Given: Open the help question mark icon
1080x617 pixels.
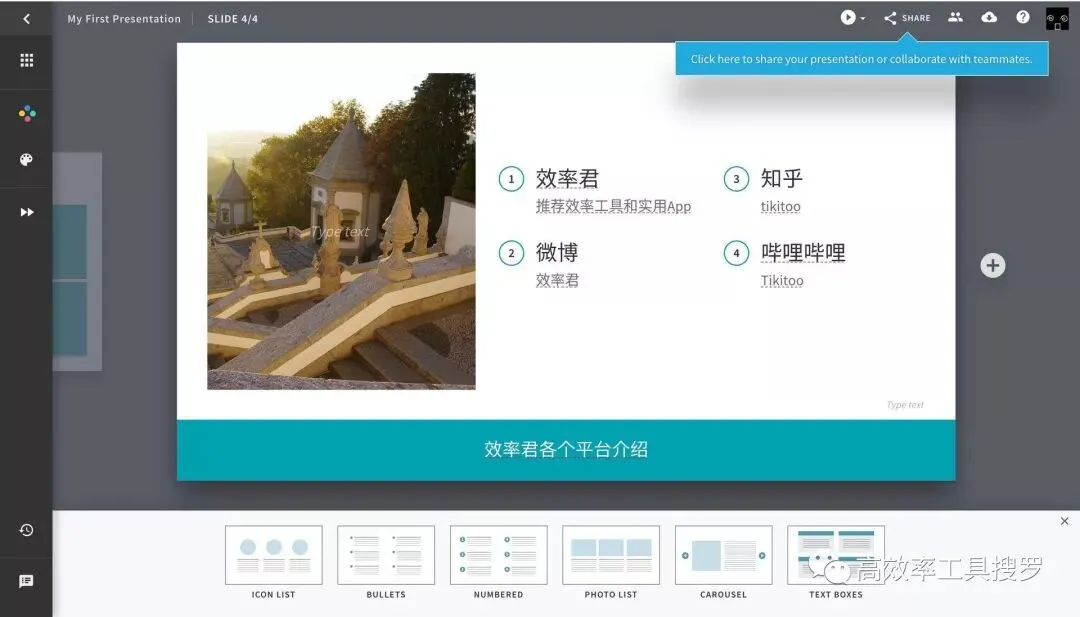Looking at the screenshot, I should 1023,17.
